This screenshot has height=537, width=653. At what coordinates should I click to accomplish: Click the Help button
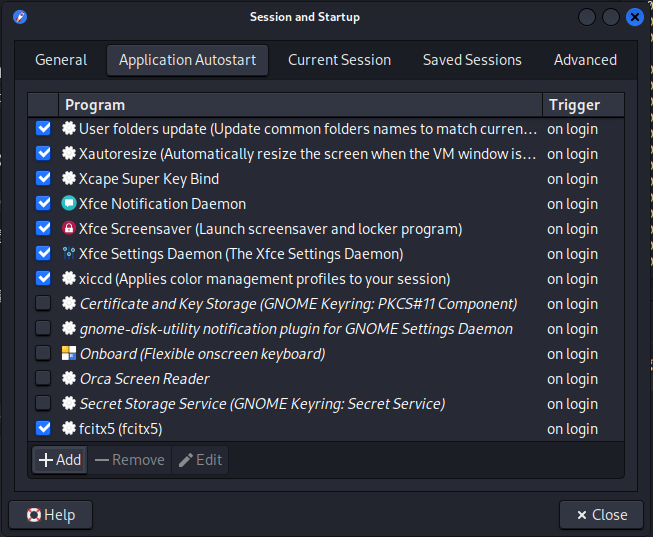pos(50,515)
